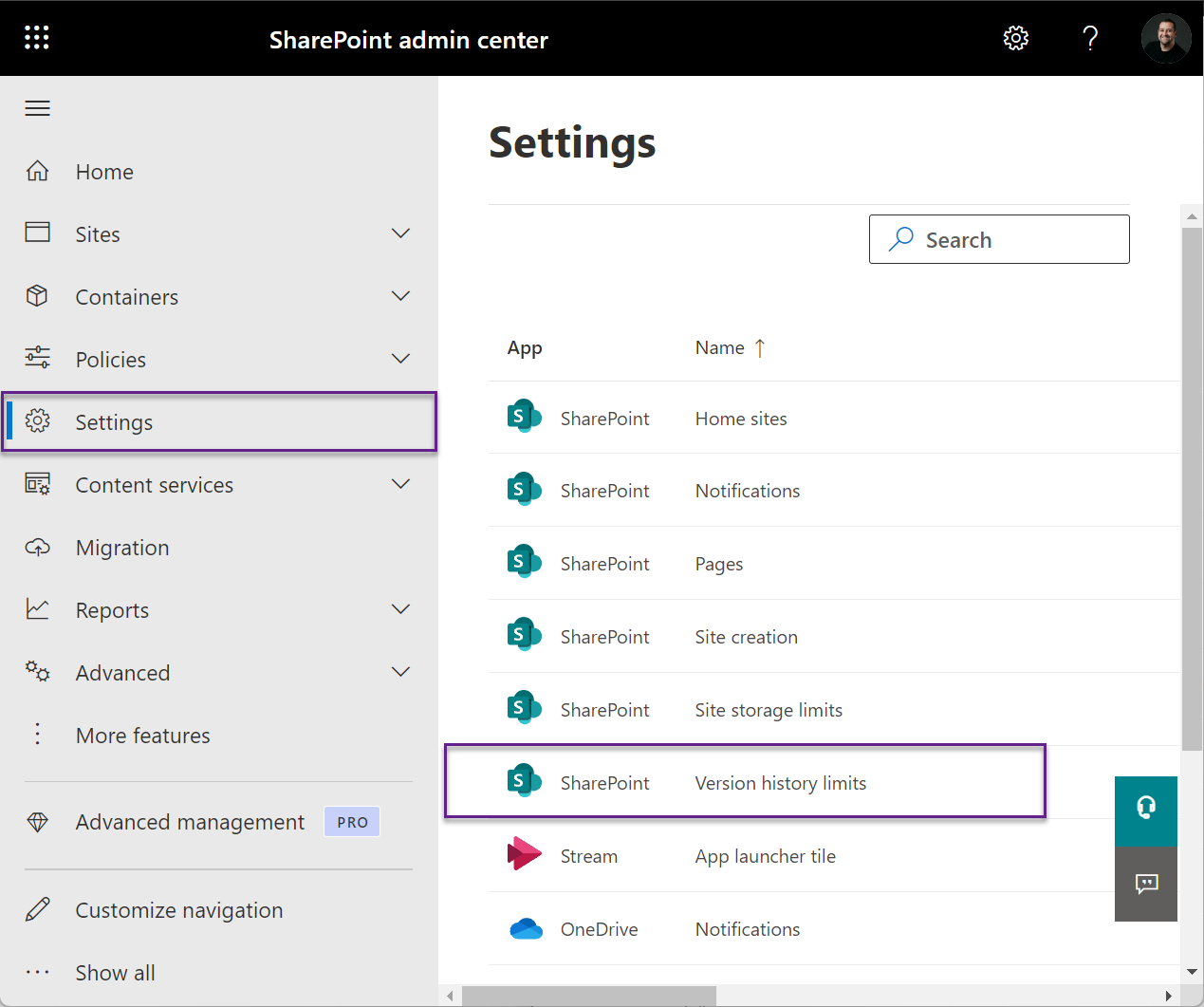Click Customize navigation
The width and height of the screenshot is (1204, 1007).
[x=178, y=909]
